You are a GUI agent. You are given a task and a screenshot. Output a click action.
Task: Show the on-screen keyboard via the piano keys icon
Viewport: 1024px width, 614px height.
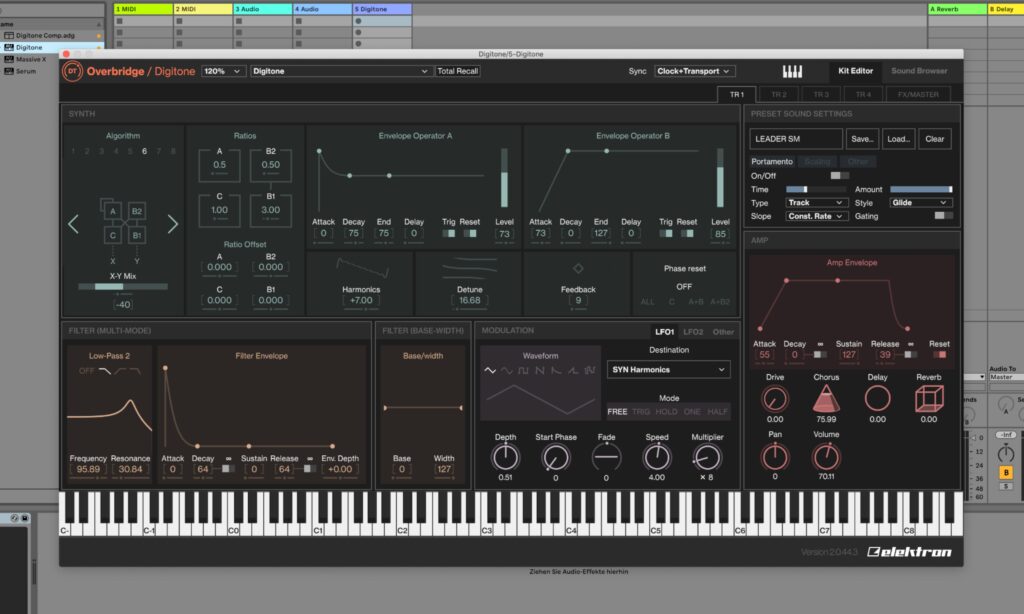792,71
